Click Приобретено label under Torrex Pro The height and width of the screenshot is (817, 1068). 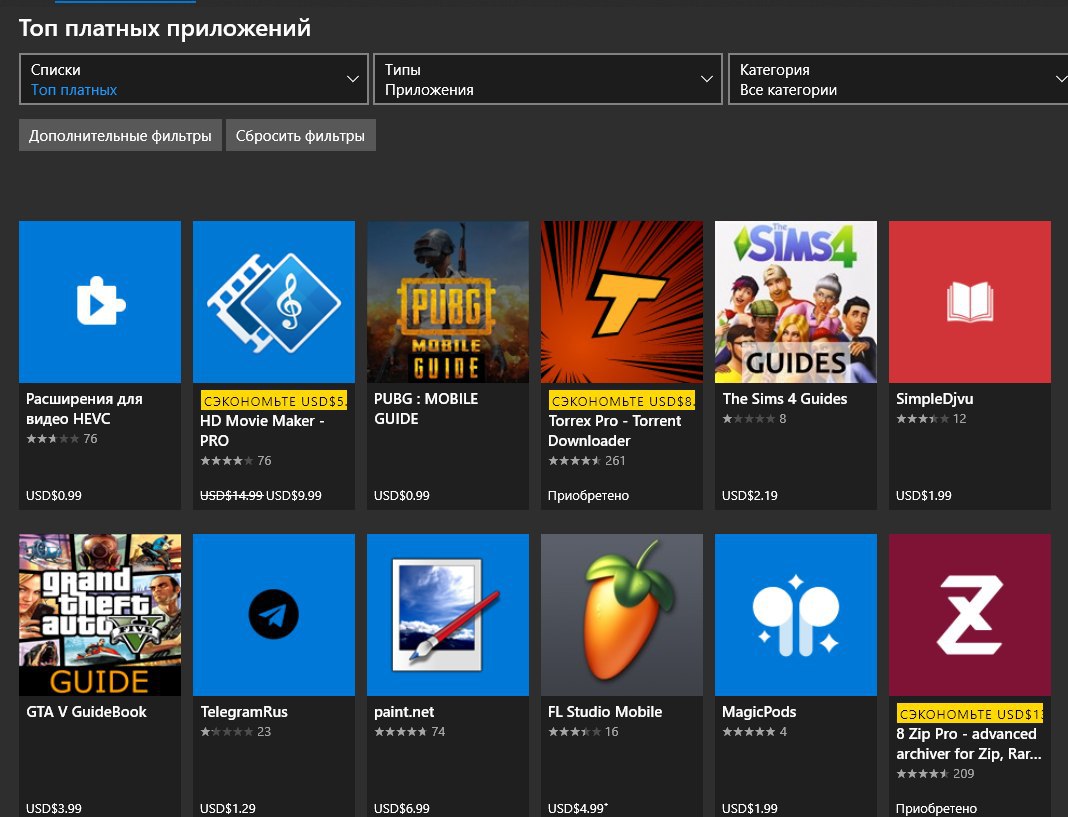pyautogui.click(x=588, y=495)
